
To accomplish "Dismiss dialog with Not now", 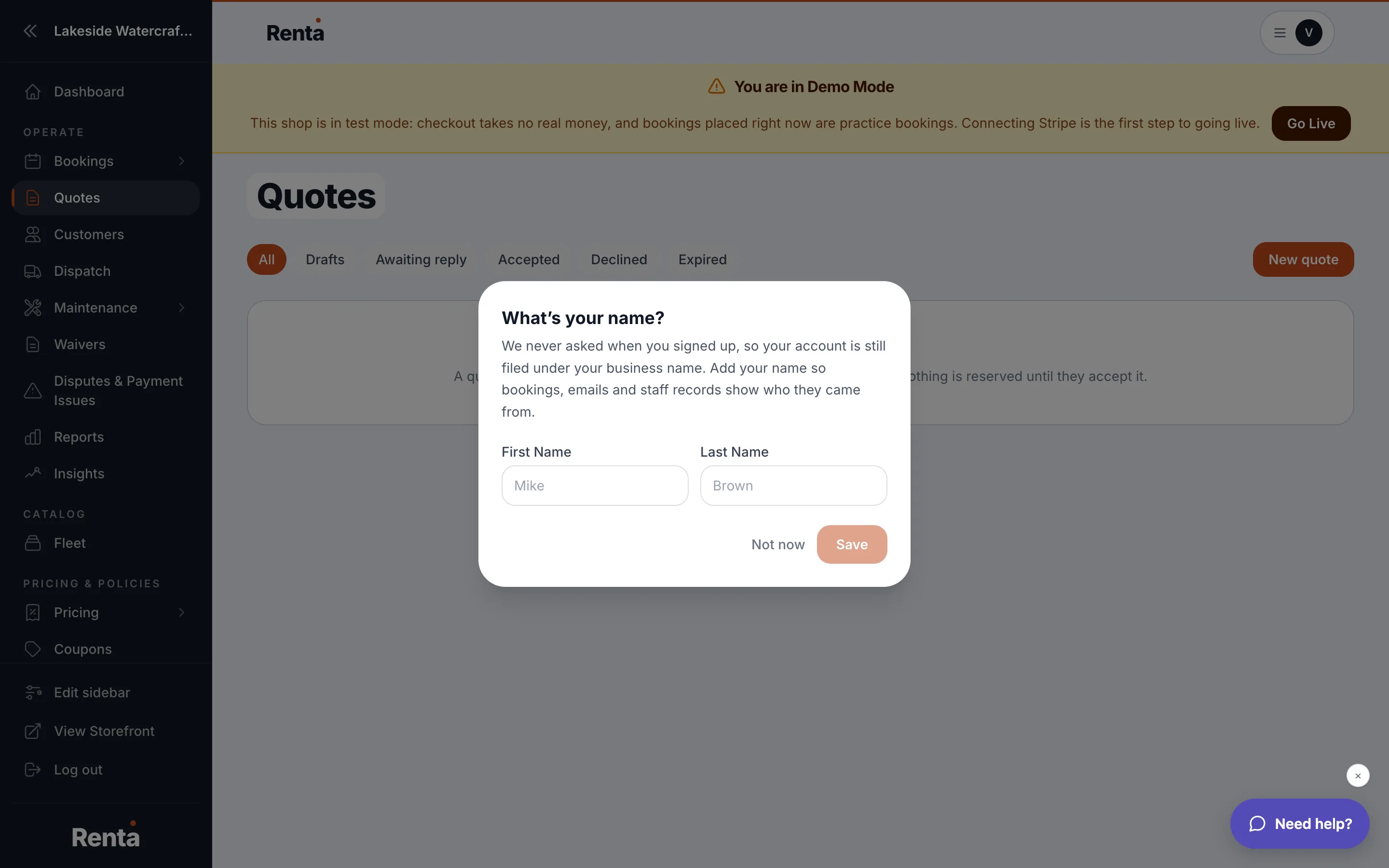I will coord(778,544).
